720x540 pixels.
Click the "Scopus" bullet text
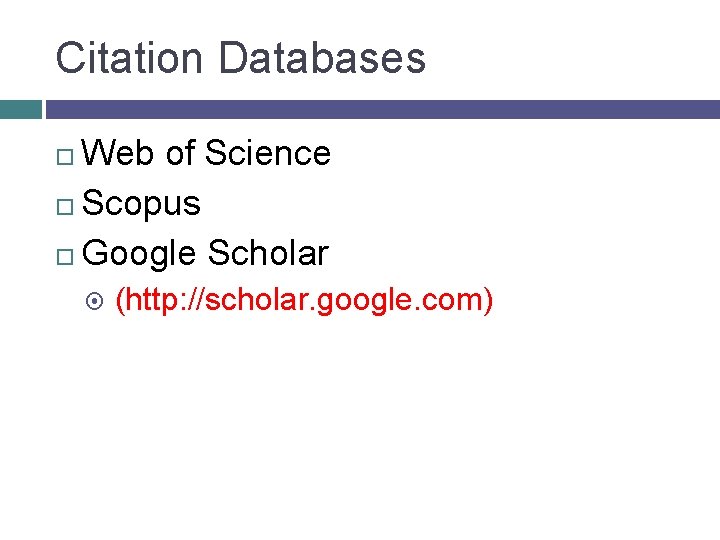[142, 204]
